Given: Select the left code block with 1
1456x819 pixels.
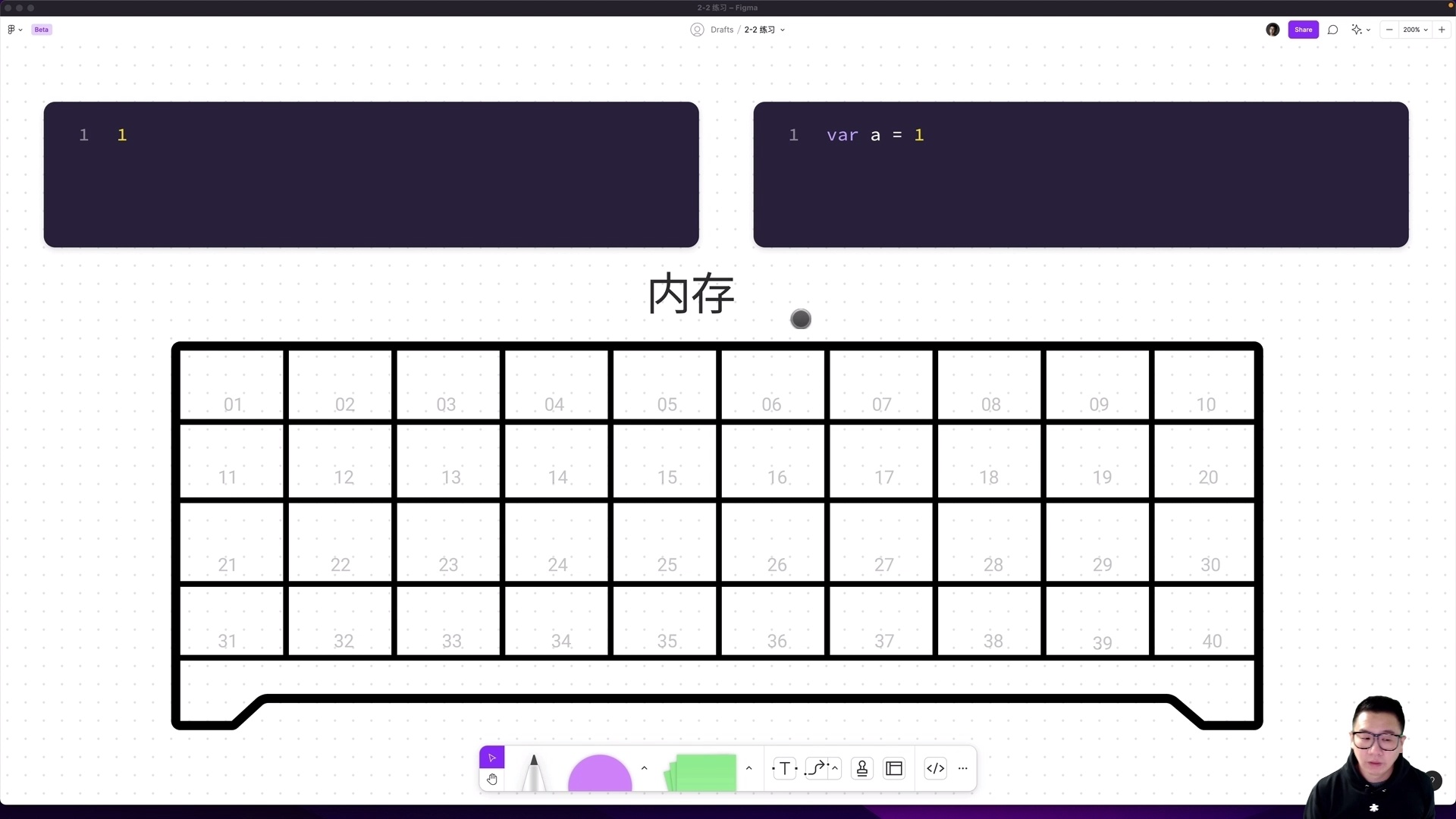Looking at the screenshot, I should pyautogui.click(x=371, y=174).
